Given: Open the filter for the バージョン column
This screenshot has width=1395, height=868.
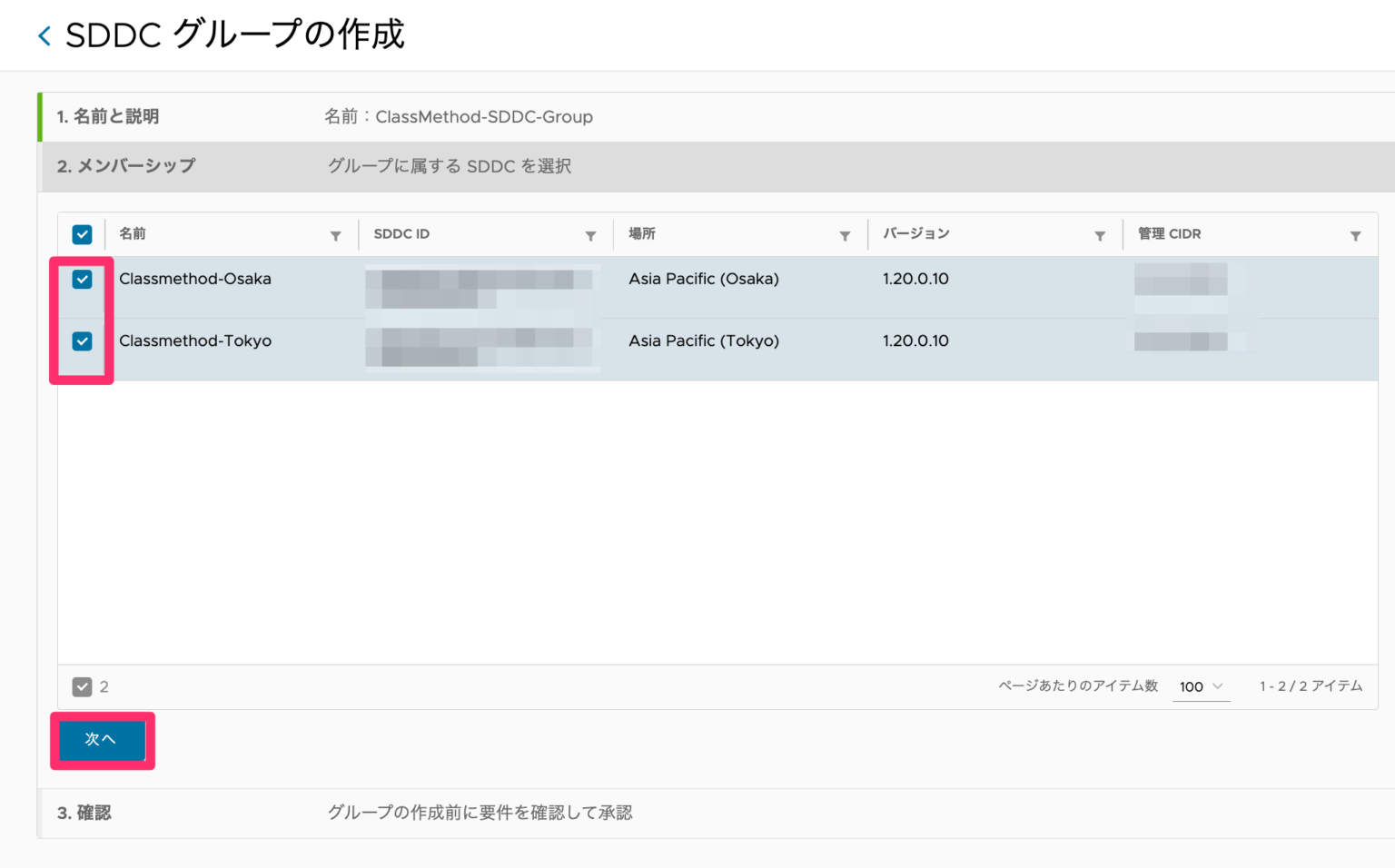Looking at the screenshot, I should pyautogui.click(x=1101, y=234).
